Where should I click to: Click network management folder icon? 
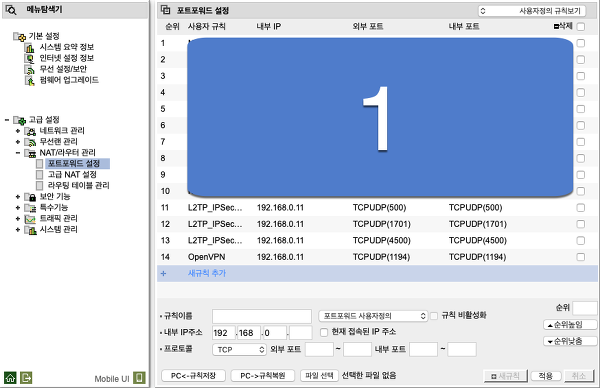click(x=30, y=131)
